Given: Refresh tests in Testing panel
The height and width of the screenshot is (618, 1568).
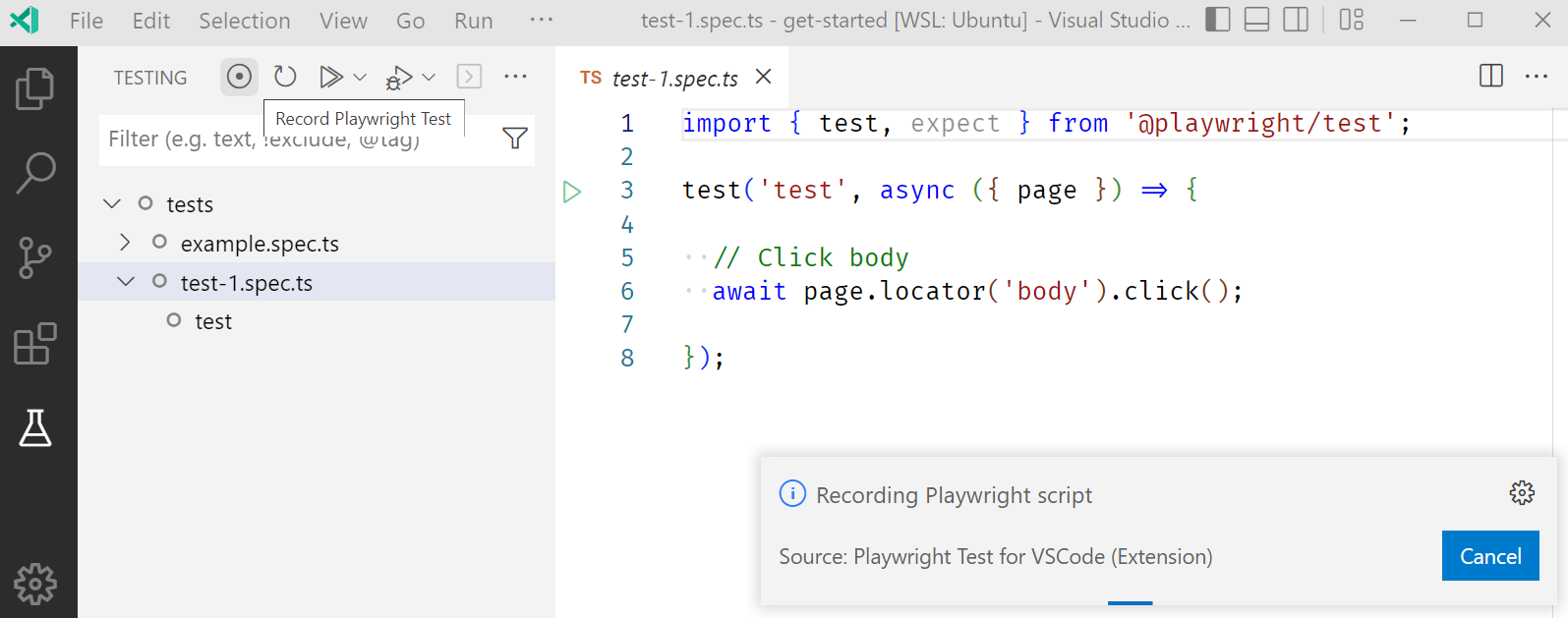Looking at the screenshot, I should click(285, 77).
